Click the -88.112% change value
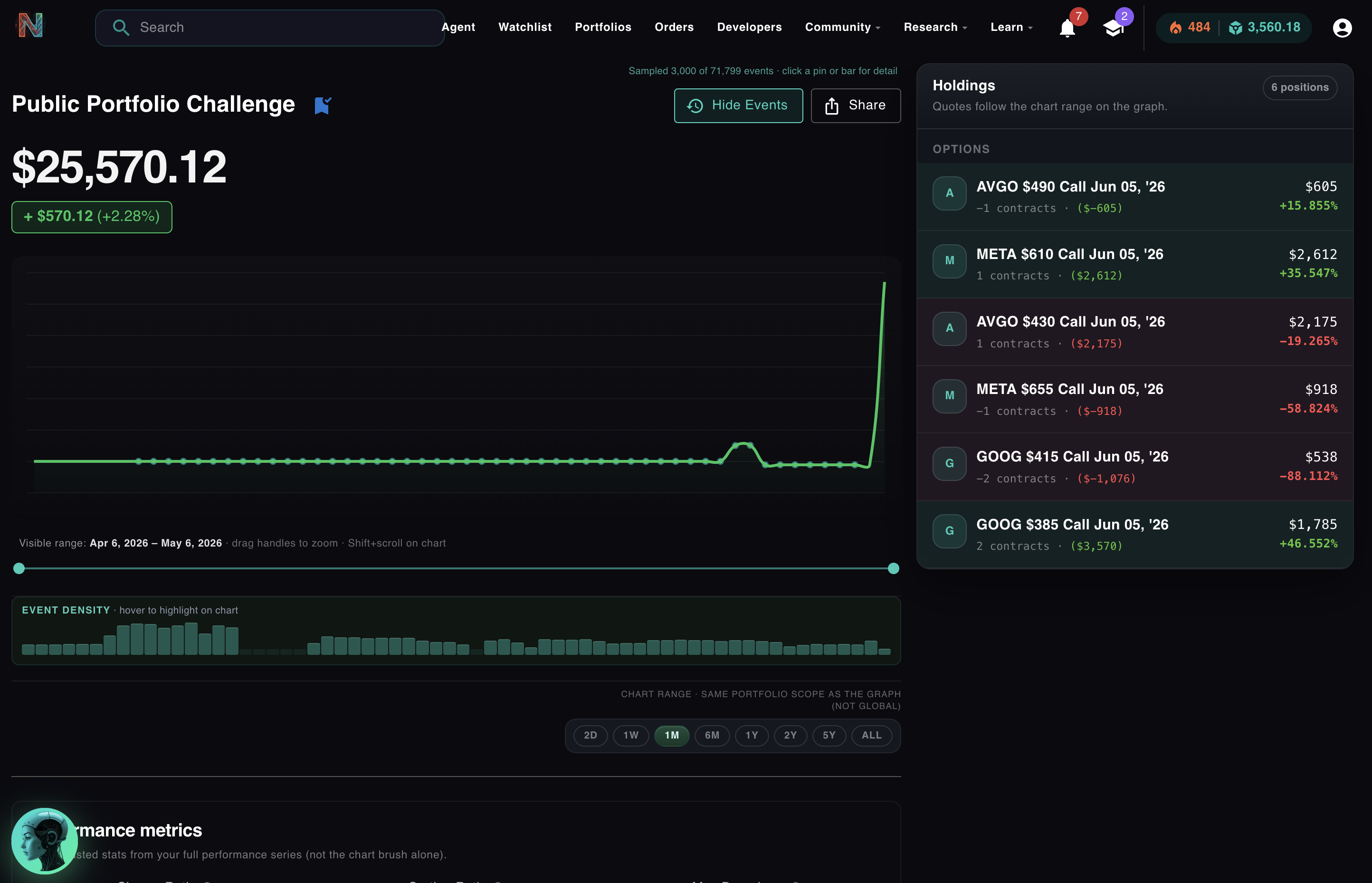Image resolution: width=1372 pixels, height=883 pixels. point(1308,476)
